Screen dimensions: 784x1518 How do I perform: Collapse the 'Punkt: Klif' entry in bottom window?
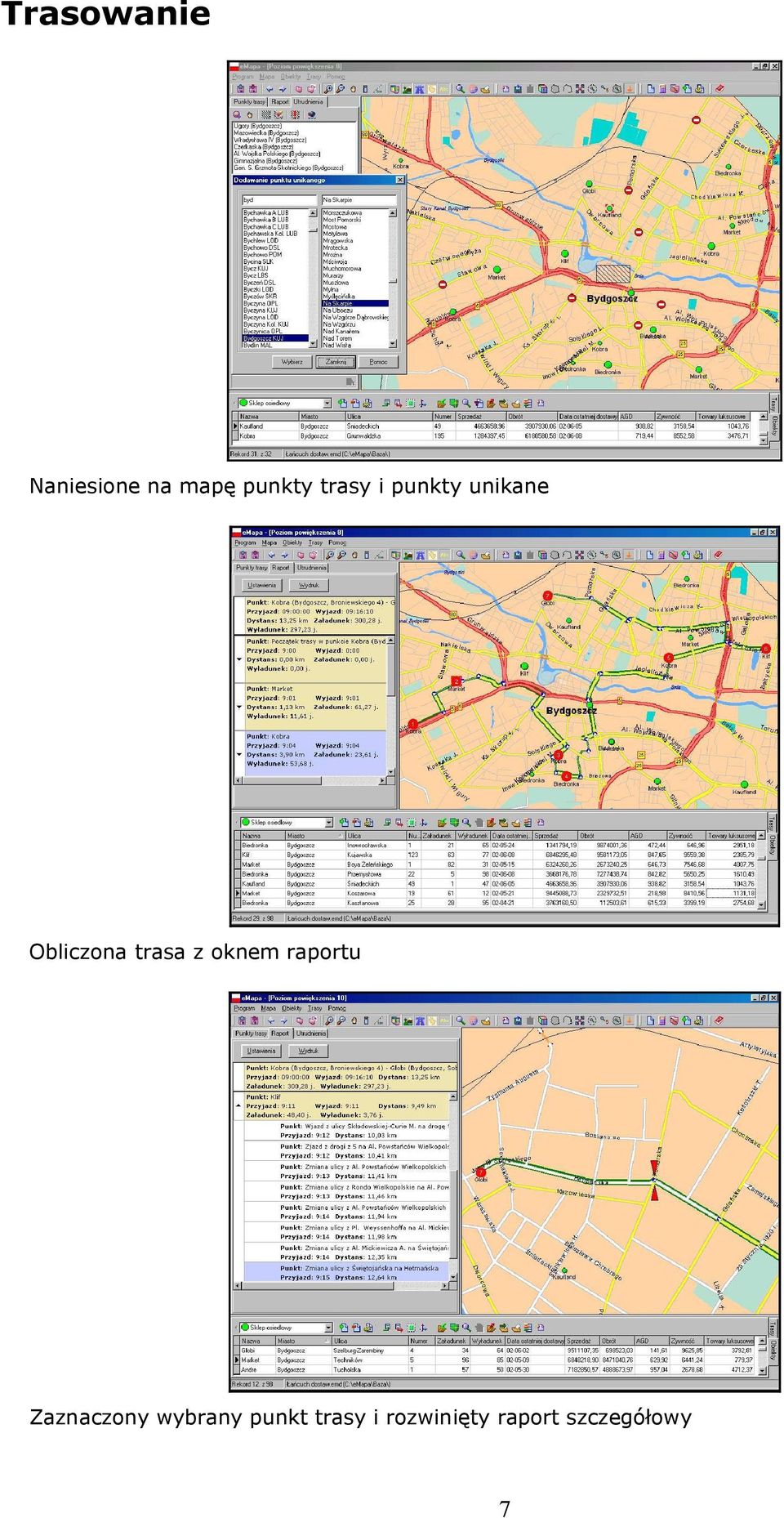238,1105
